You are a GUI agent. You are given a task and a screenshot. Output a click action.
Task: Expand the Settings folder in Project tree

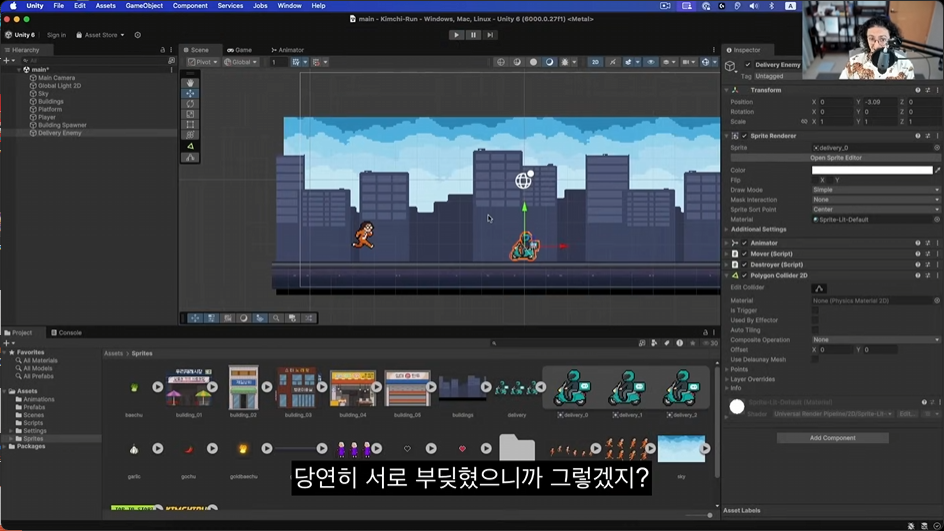[x=11, y=431]
